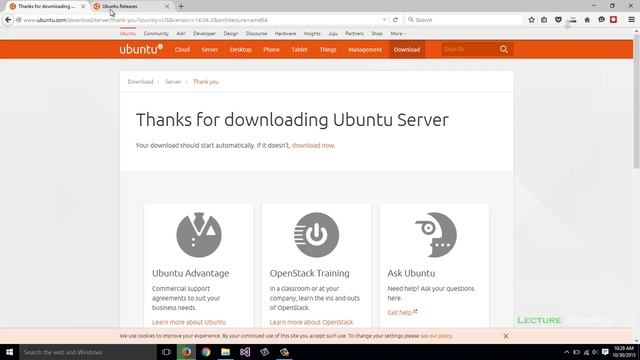The height and width of the screenshot is (360, 640).
Task: Open Community in the top site bar
Action: [156, 33]
